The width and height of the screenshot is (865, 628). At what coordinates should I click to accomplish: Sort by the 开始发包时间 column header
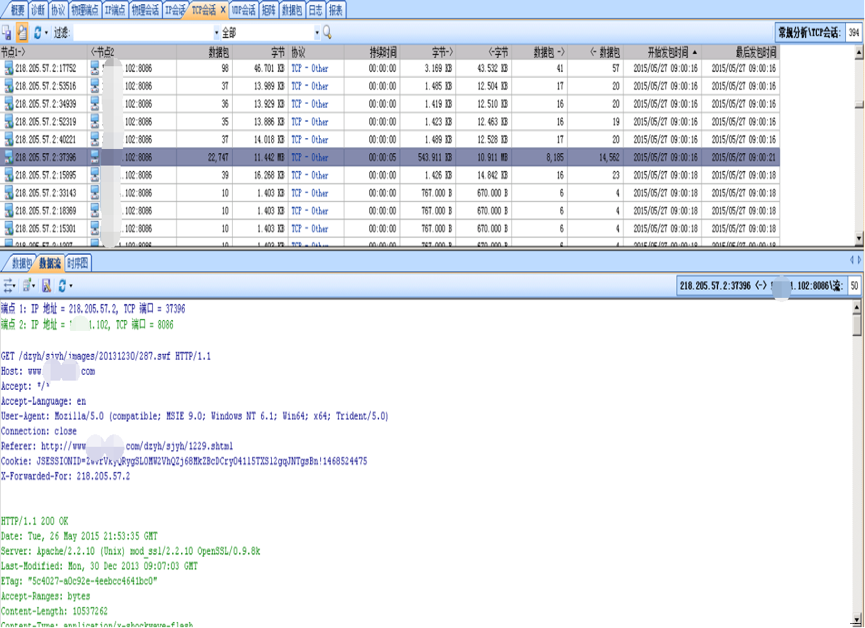point(666,52)
